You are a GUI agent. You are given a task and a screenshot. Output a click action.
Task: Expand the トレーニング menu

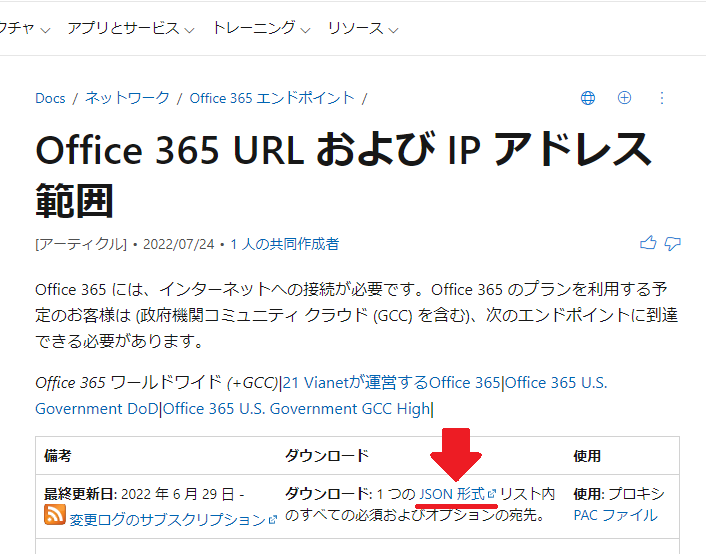pyautogui.click(x=261, y=29)
